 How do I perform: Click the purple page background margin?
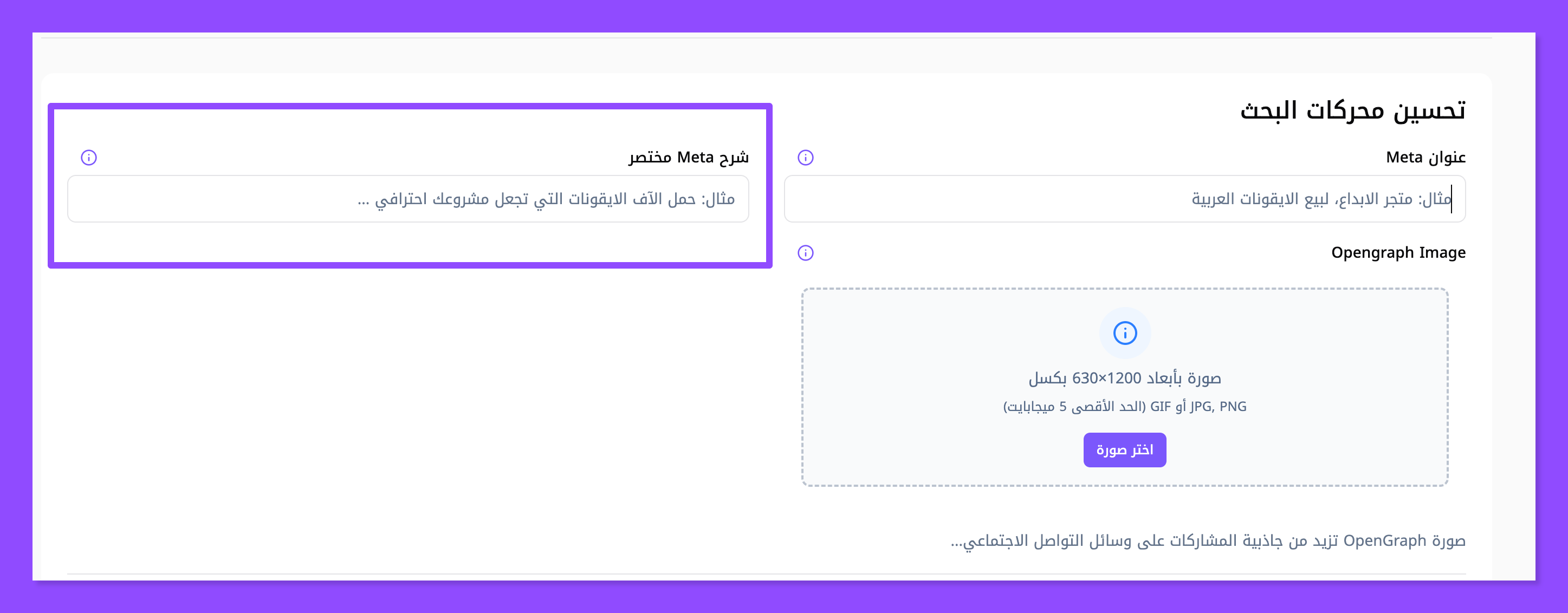tap(784, 15)
